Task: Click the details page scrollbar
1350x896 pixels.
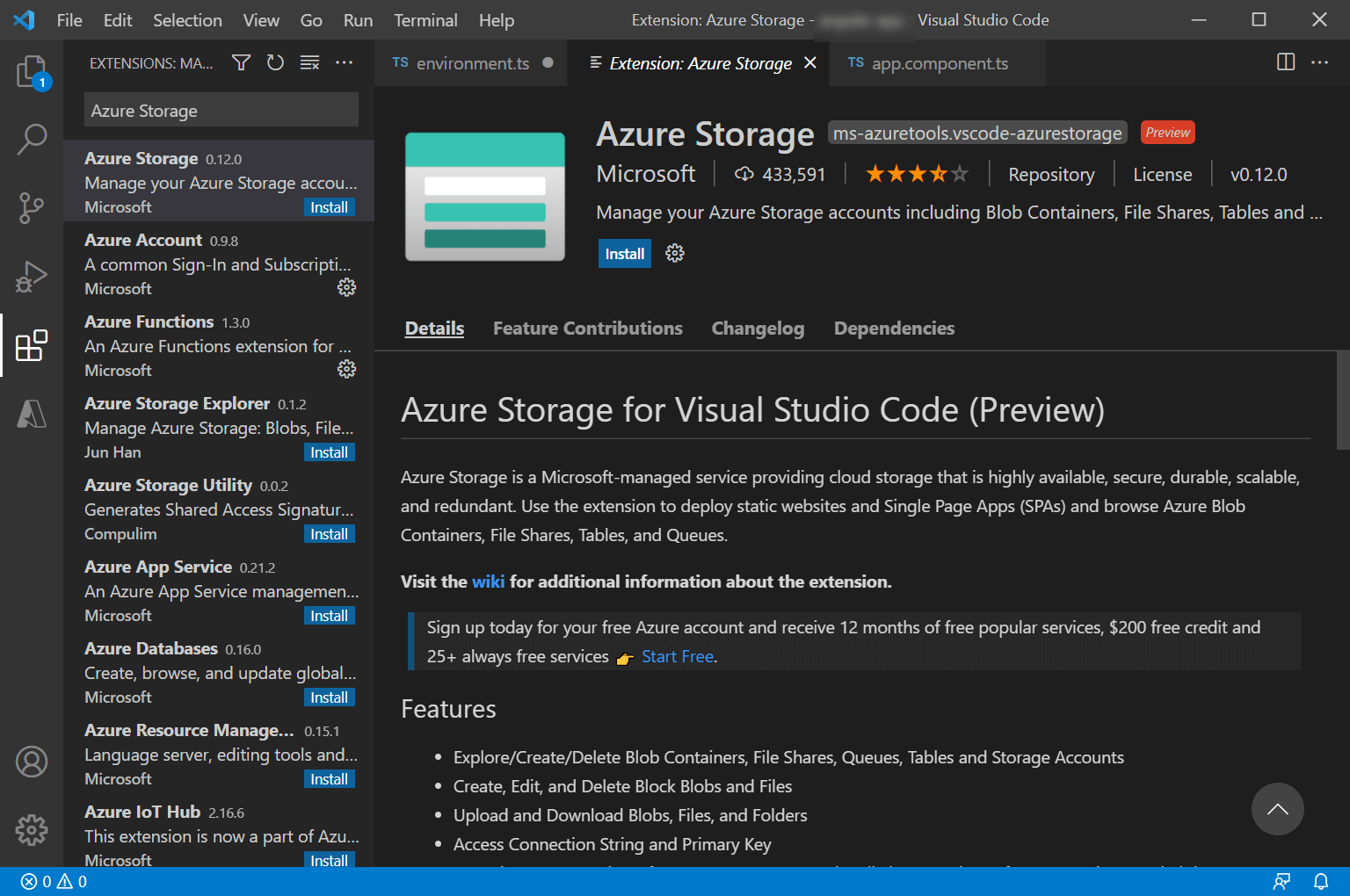Action: [1342, 401]
